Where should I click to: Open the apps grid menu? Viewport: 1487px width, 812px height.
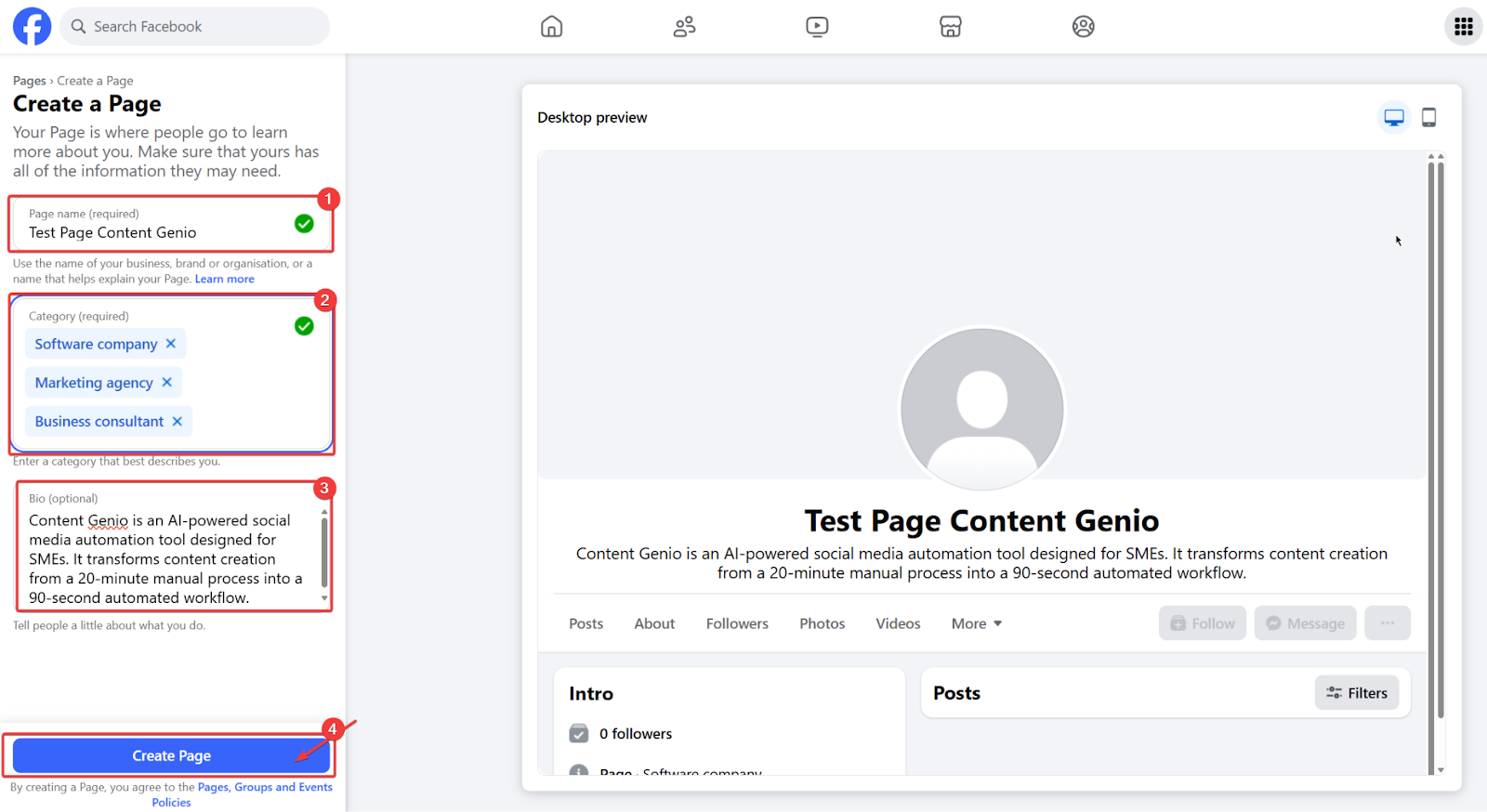coord(1463,26)
